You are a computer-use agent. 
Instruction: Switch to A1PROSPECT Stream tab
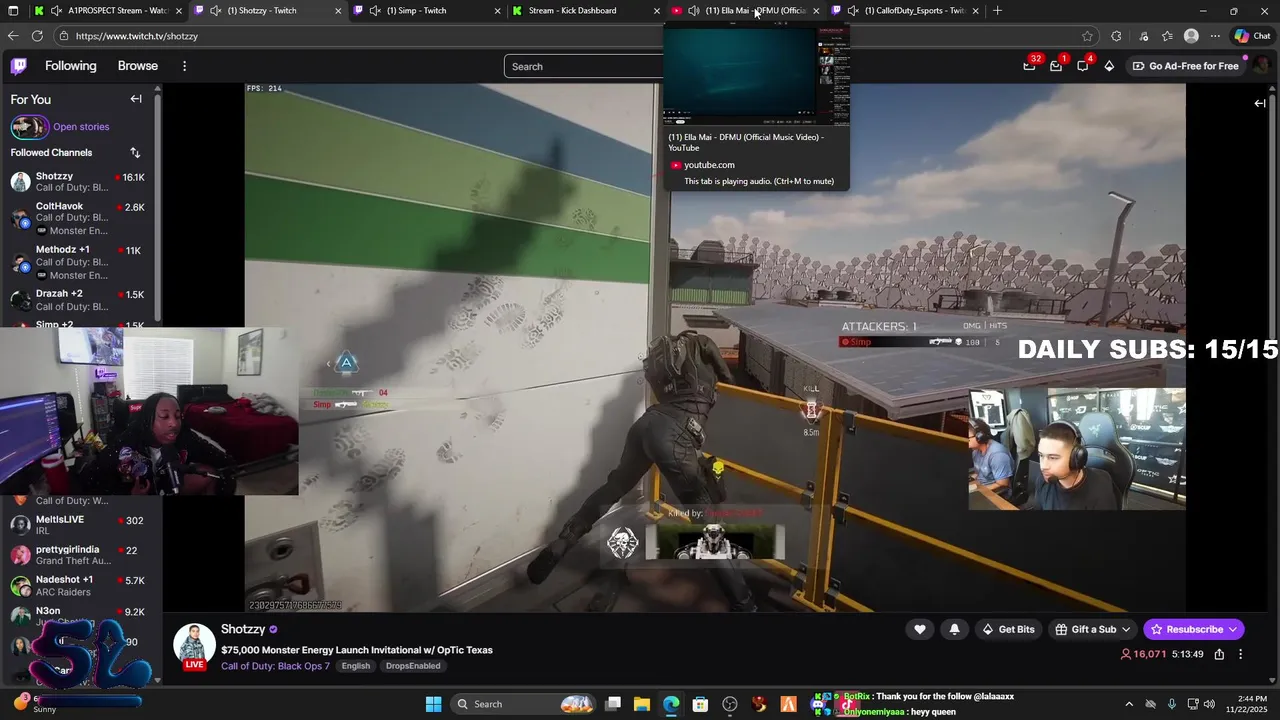(108, 11)
